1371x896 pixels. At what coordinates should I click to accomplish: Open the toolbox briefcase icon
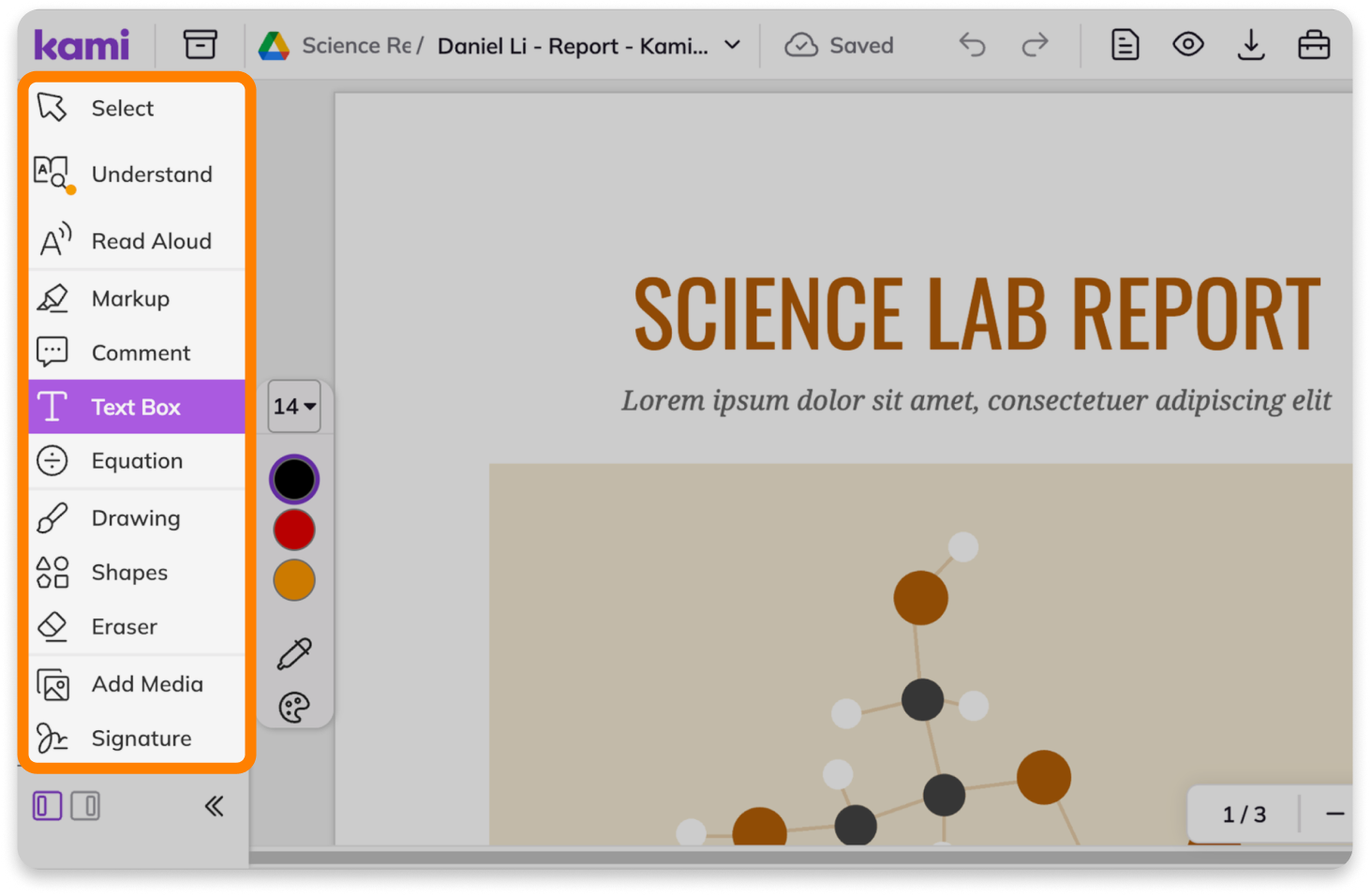pyautogui.click(x=1314, y=45)
